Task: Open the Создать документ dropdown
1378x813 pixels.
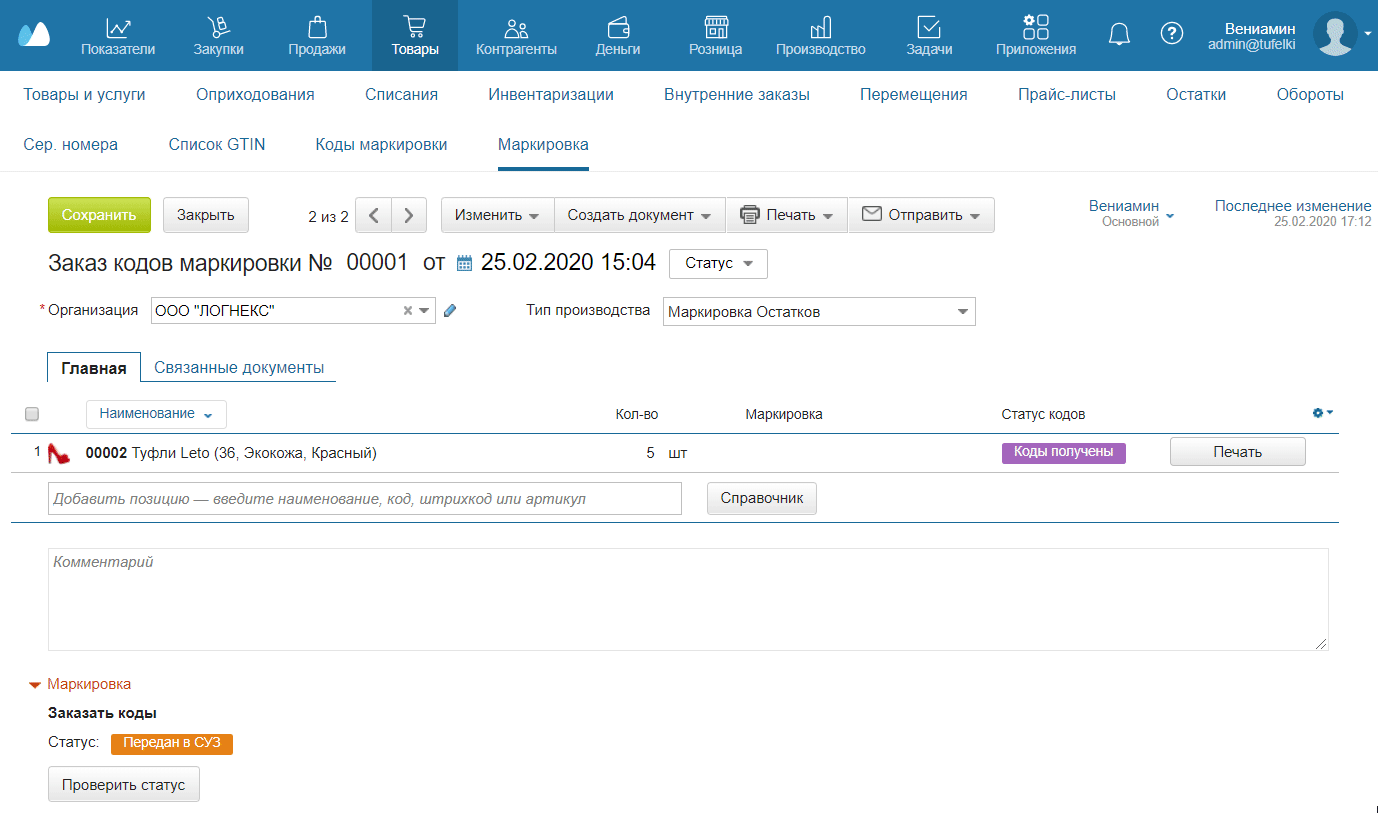Action: pyautogui.click(x=640, y=215)
